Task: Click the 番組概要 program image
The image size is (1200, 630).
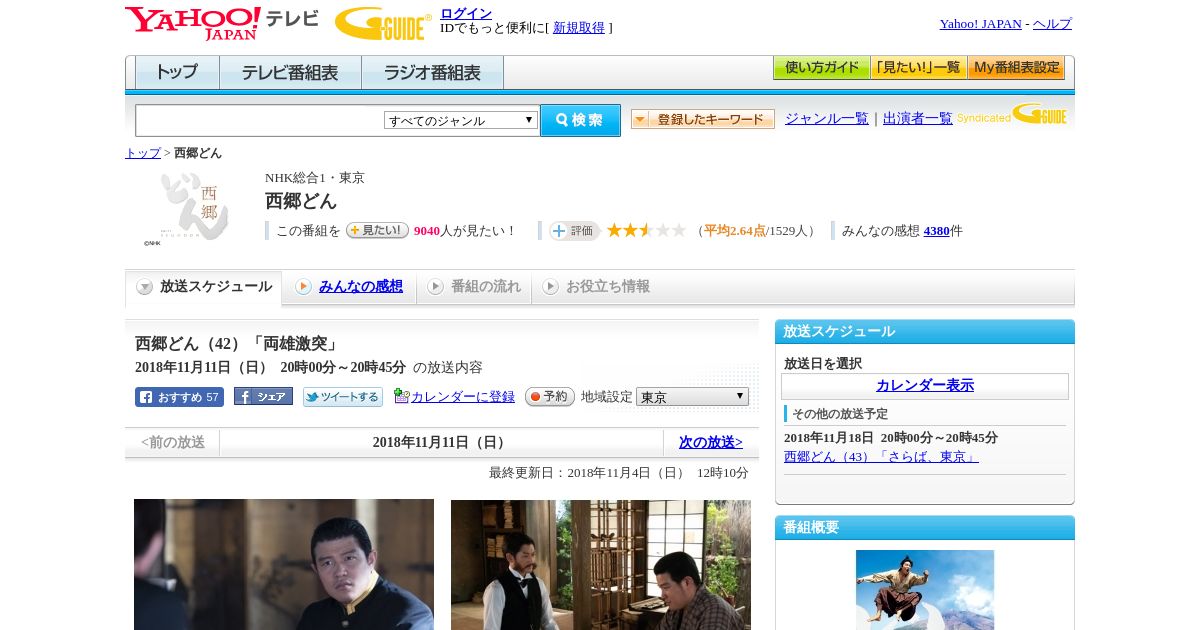Action: tap(925, 590)
